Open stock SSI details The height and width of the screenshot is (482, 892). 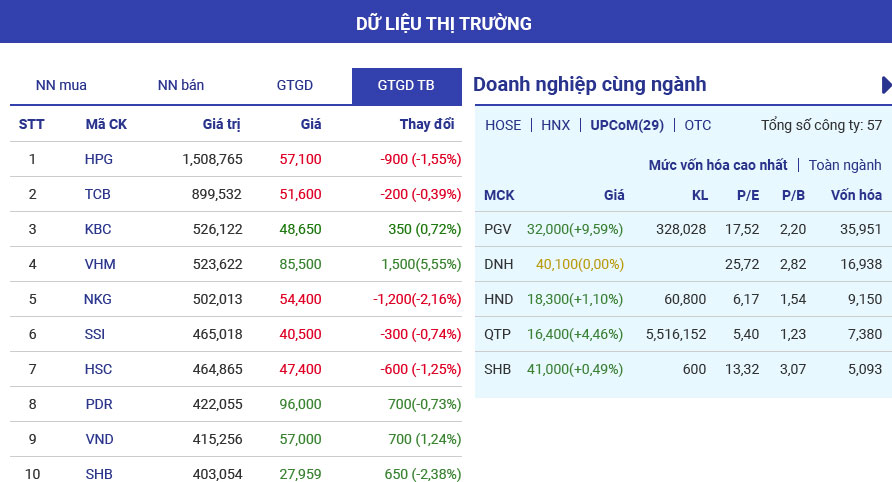click(x=94, y=334)
